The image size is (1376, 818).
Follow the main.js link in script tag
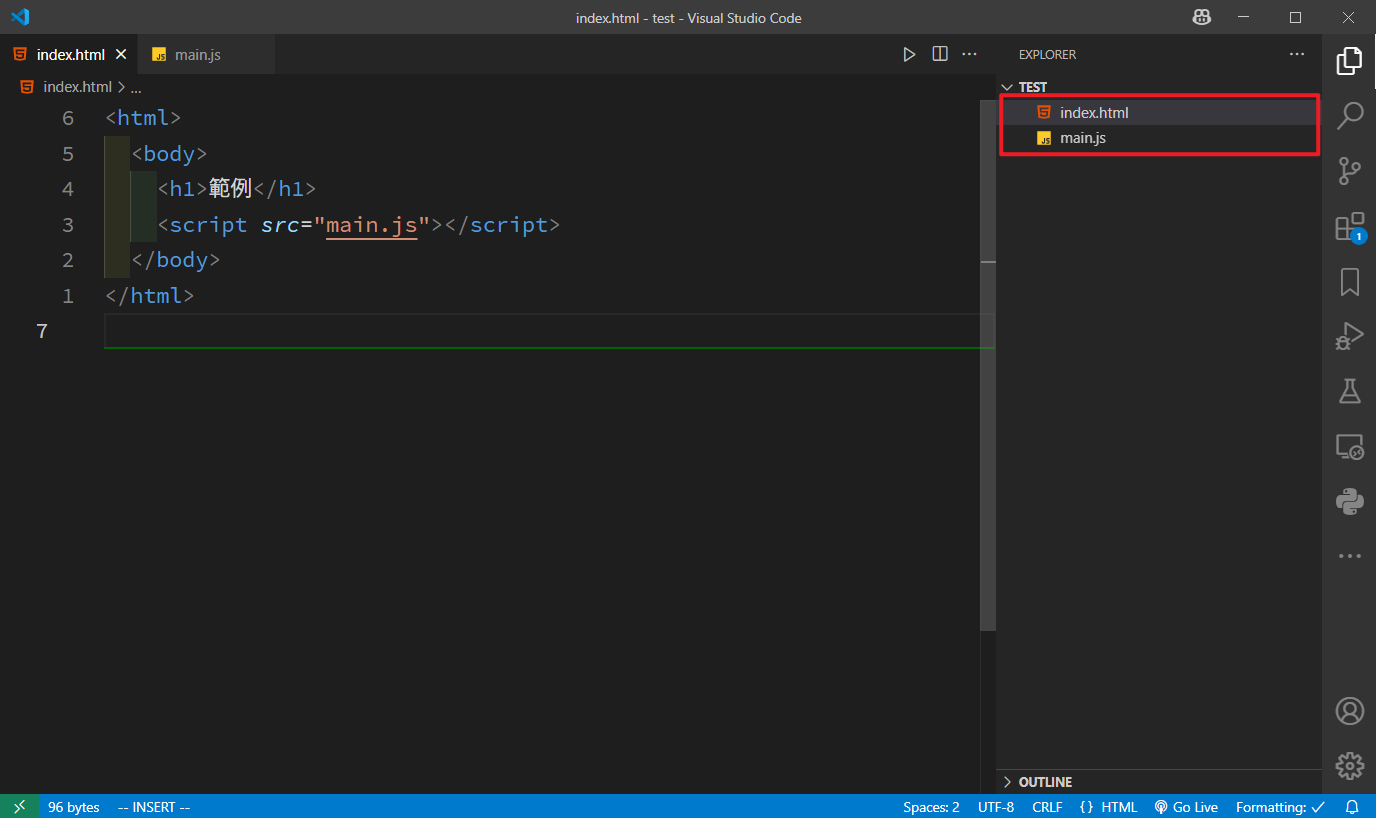371,224
